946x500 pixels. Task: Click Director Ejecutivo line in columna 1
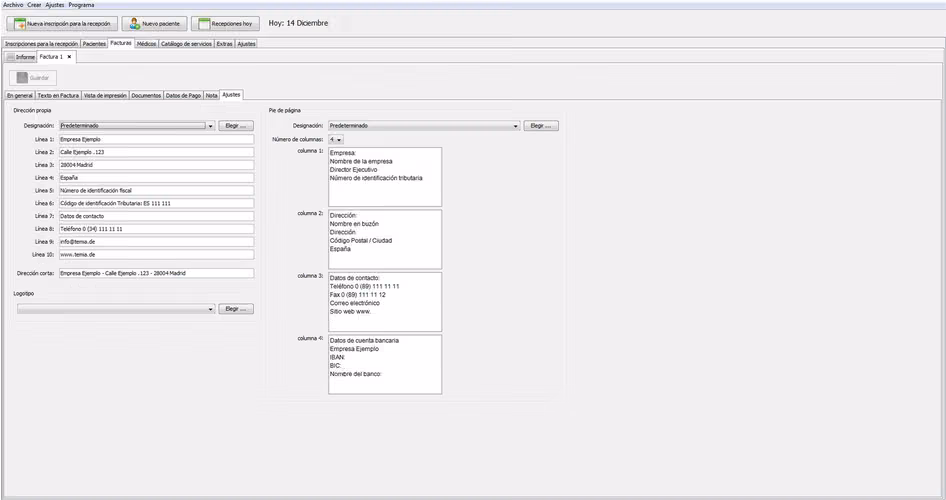pos(353,170)
